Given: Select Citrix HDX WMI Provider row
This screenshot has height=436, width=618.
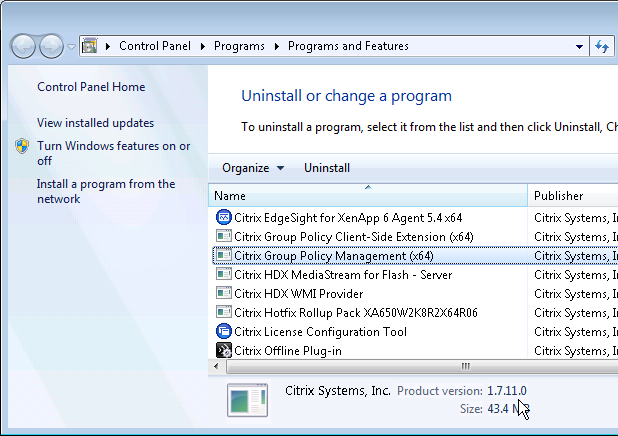Looking at the screenshot, I should point(415,293).
